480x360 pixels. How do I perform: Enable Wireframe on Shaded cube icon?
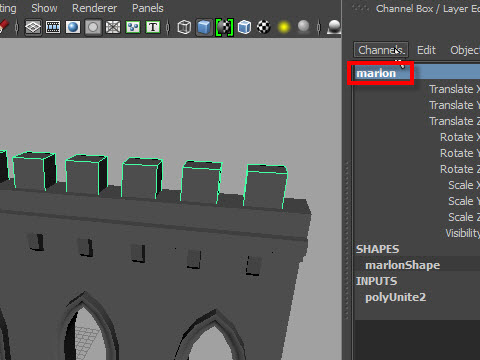[244, 27]
